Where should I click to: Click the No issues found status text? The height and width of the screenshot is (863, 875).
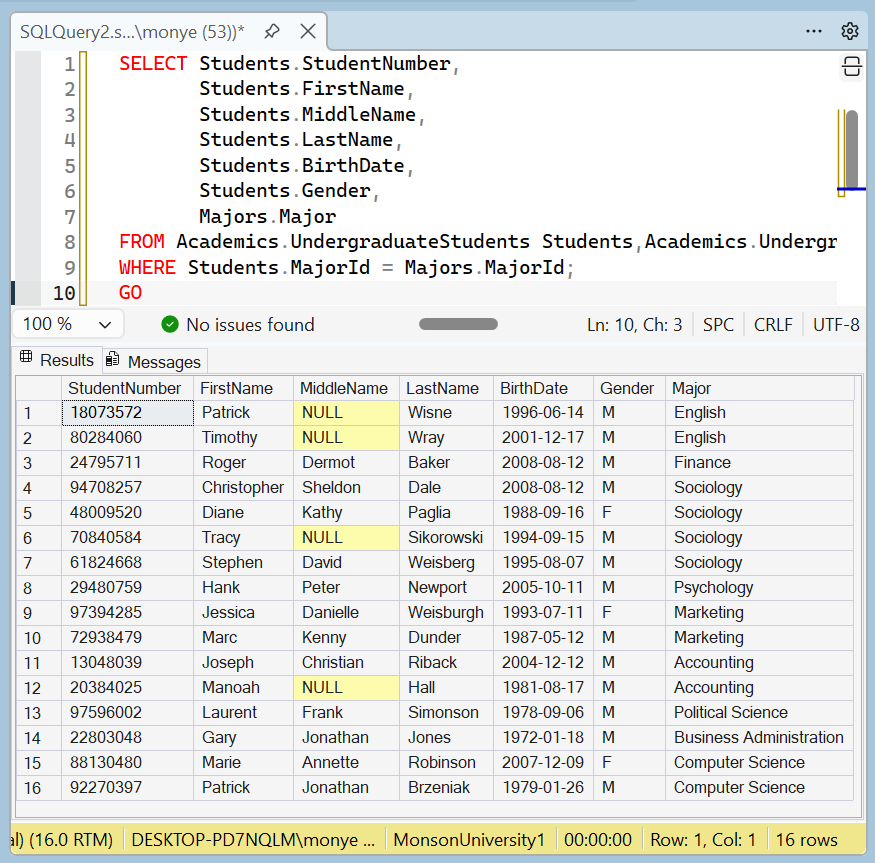point(250,325)
